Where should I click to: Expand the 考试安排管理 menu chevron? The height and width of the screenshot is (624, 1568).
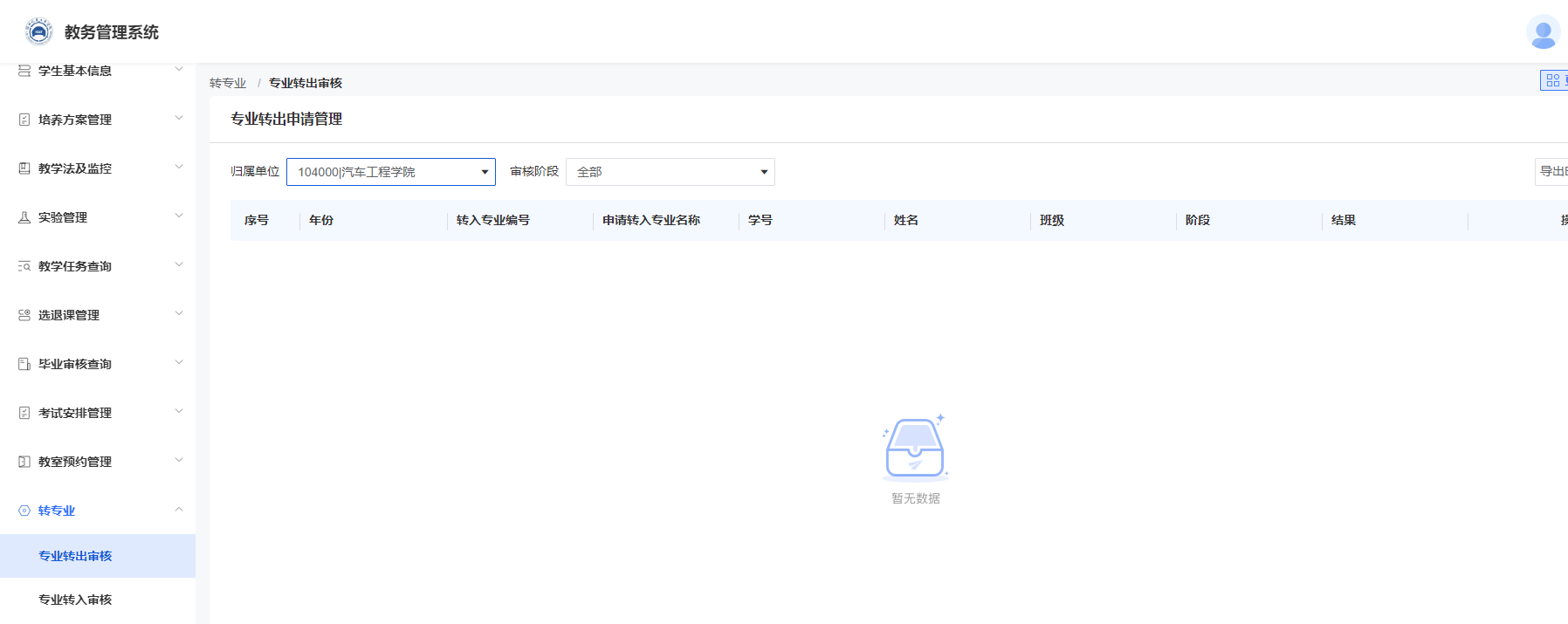(x=179, y=412)
